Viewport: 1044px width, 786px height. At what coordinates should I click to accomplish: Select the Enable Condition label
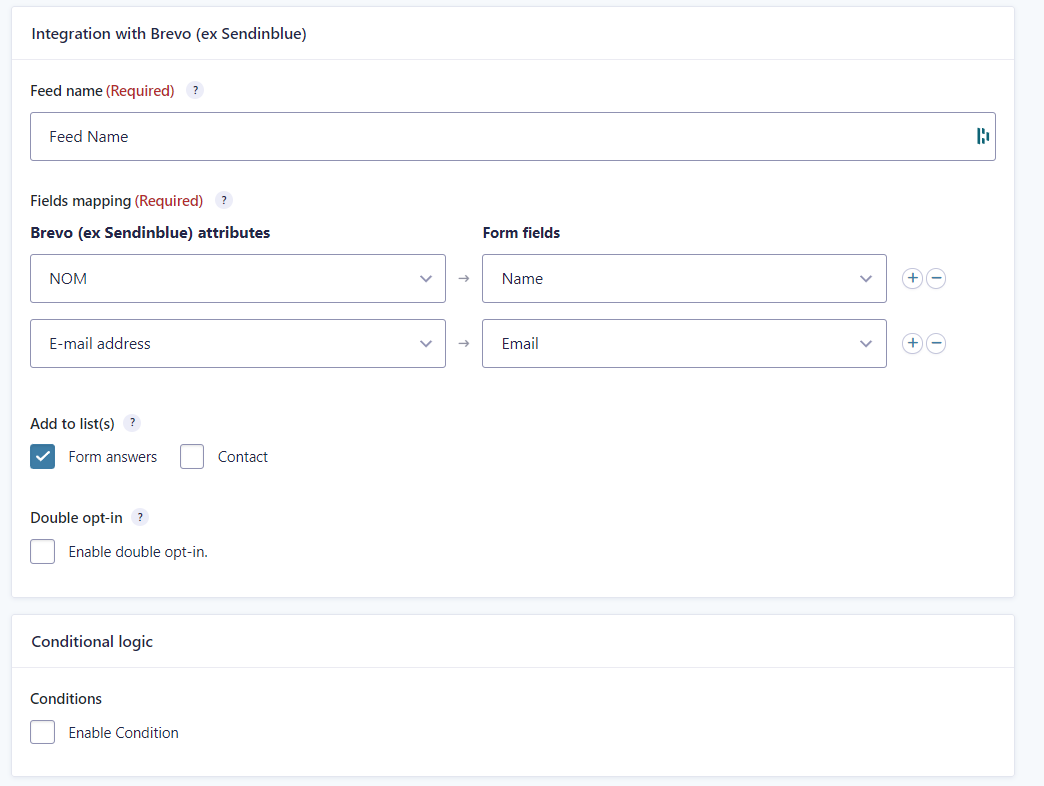[x=123, y=733]
